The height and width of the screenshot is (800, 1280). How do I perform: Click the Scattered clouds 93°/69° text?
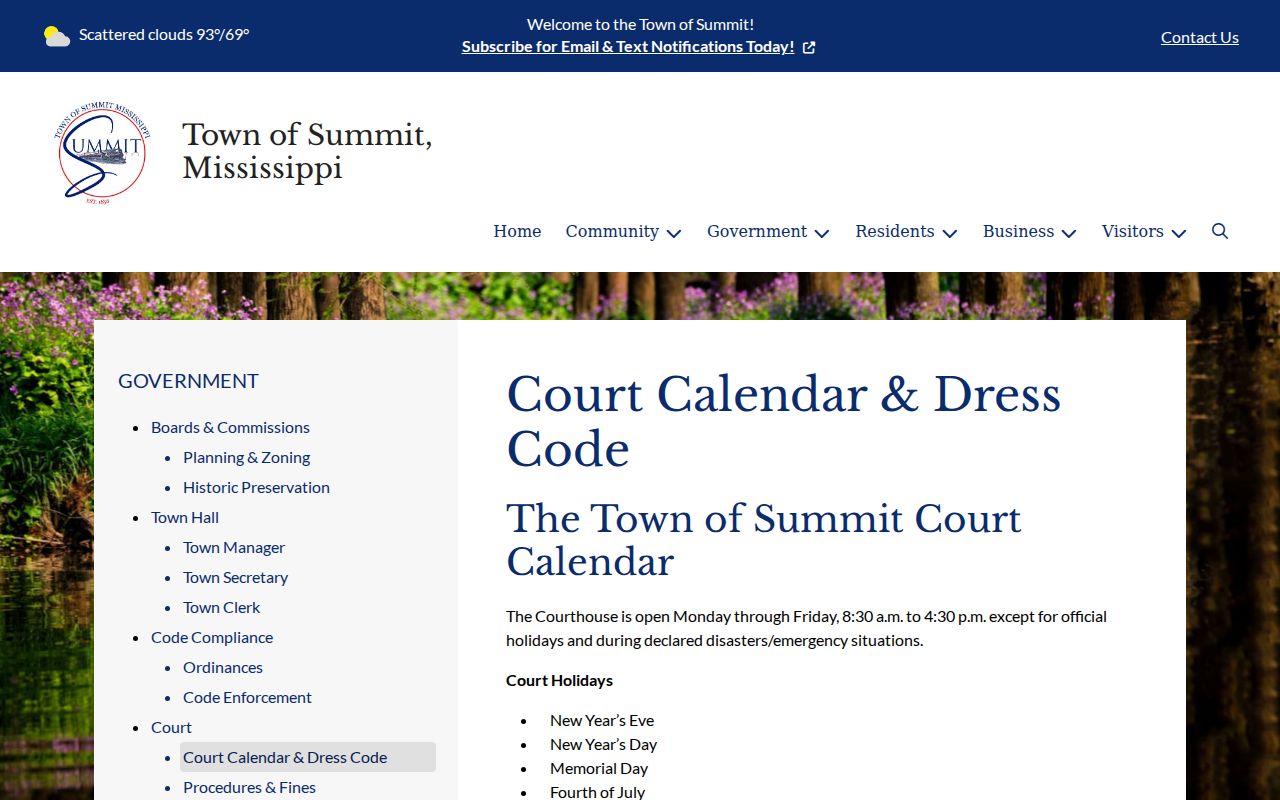(164, 34)
